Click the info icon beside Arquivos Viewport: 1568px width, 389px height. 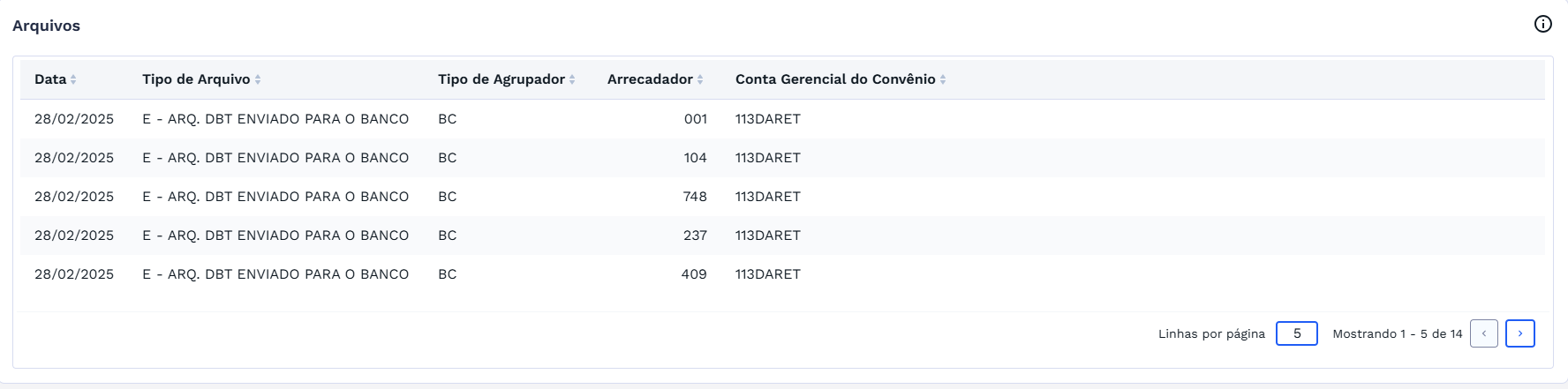[x=1542, y=24]
